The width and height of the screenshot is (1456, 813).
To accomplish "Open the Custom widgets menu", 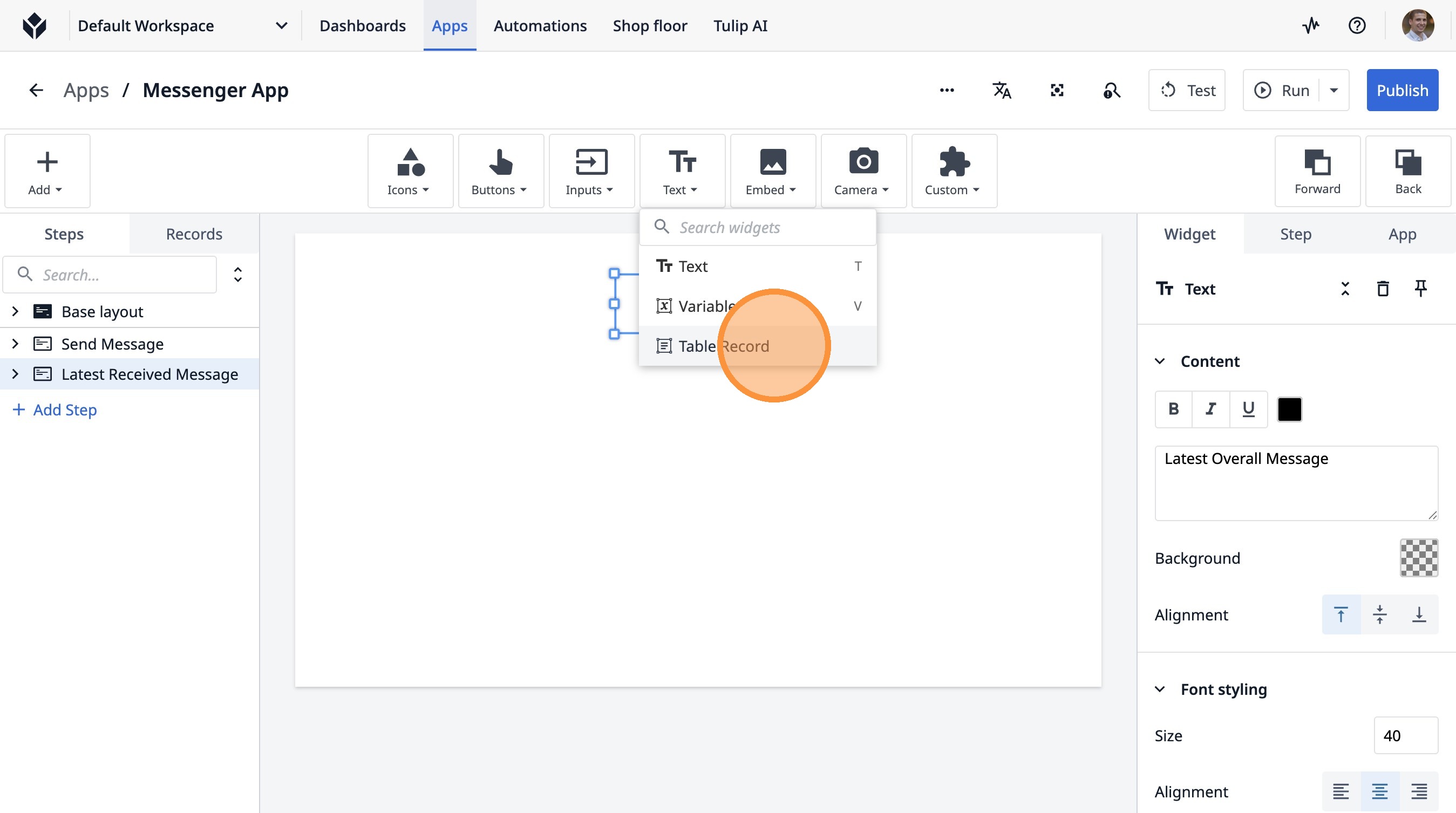I will click(954, 171).
